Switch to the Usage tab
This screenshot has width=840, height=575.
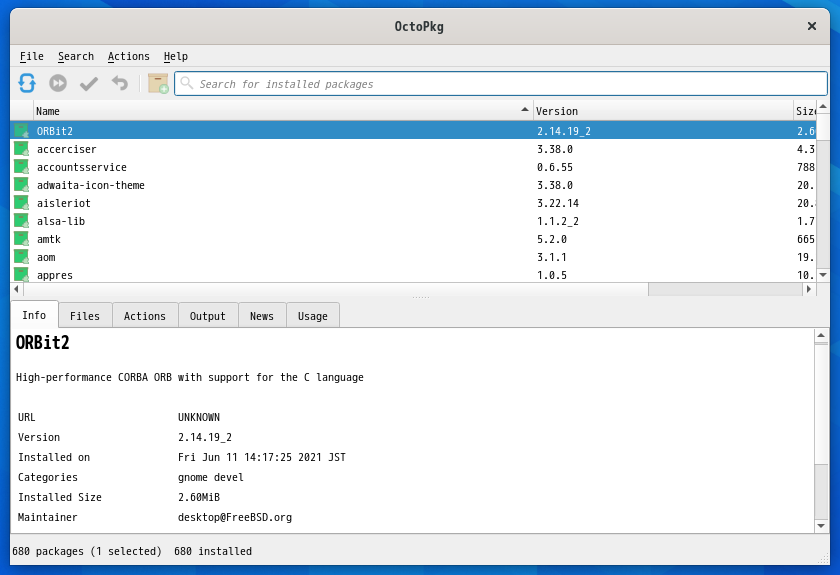(313, 316)
